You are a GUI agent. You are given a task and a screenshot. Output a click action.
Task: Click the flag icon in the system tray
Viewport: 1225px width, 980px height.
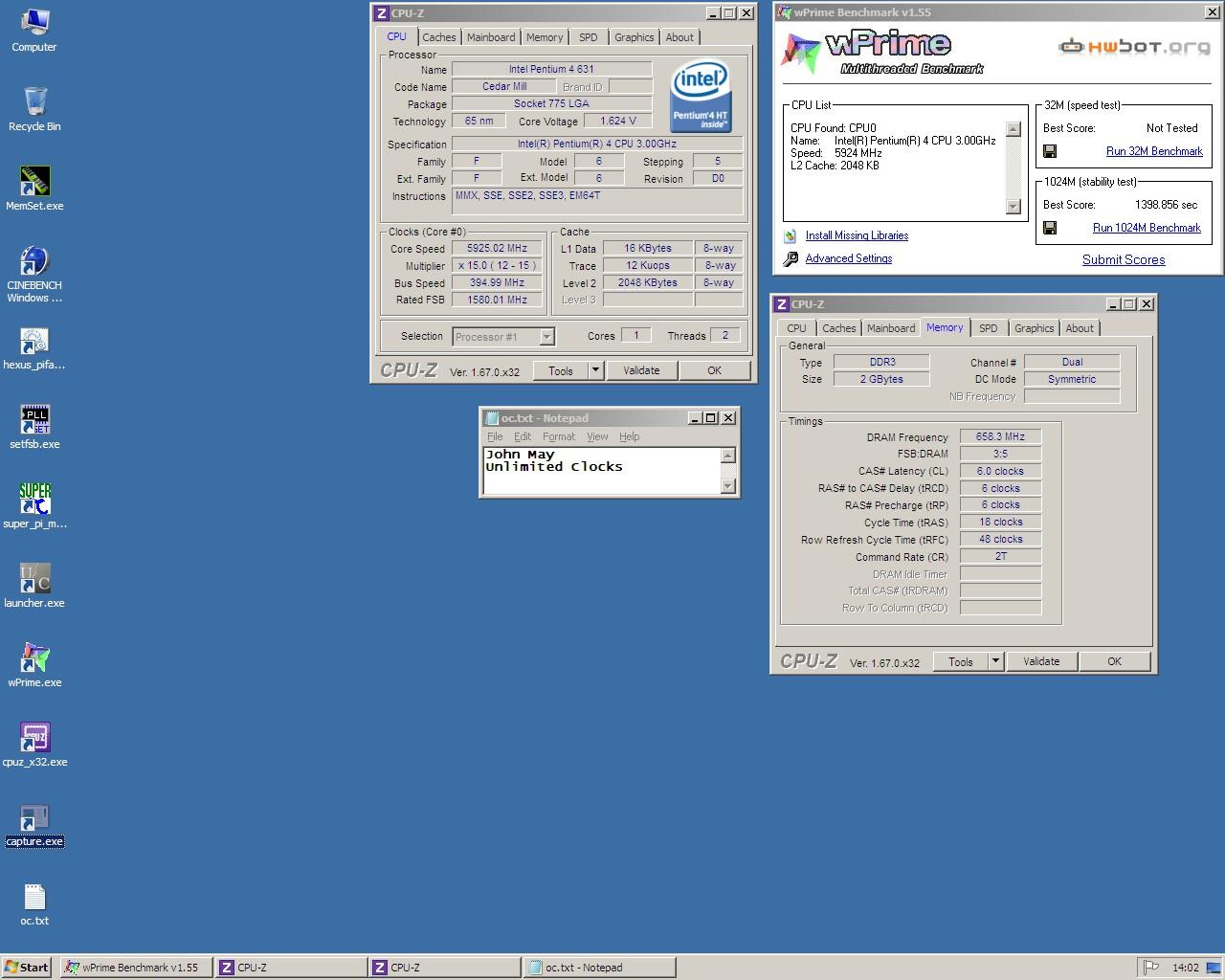tap(1152, 968)
